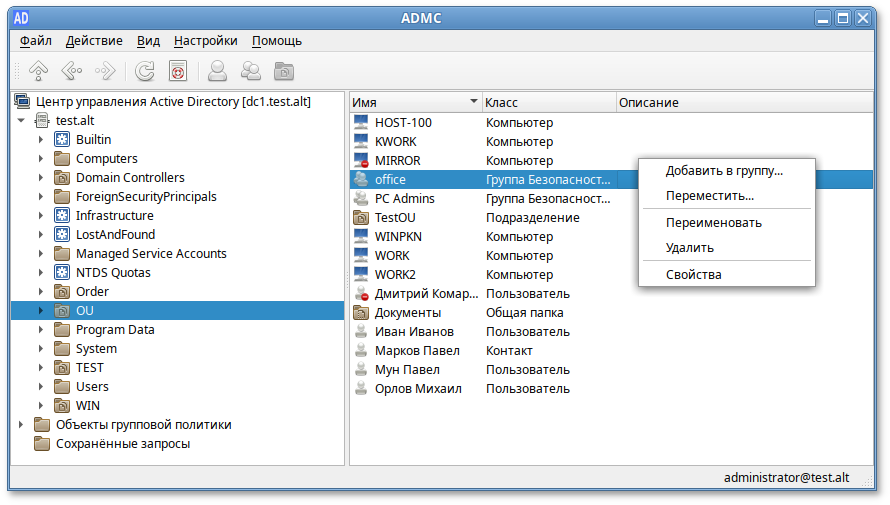Click the Марков Павел contact icon
Screen dimensions: 890x505
click(x=362, y=351)
